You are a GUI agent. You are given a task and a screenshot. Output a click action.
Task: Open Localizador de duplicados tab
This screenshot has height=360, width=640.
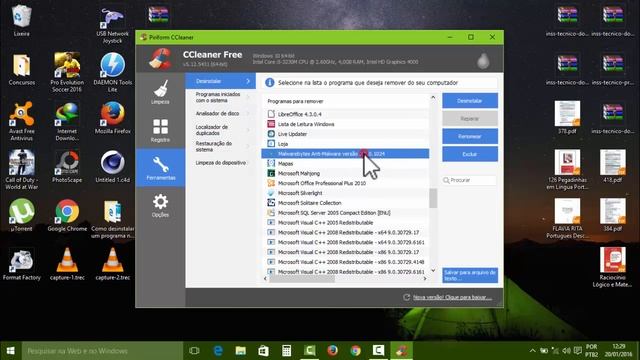pyautogui.click(x=220, y=130)
